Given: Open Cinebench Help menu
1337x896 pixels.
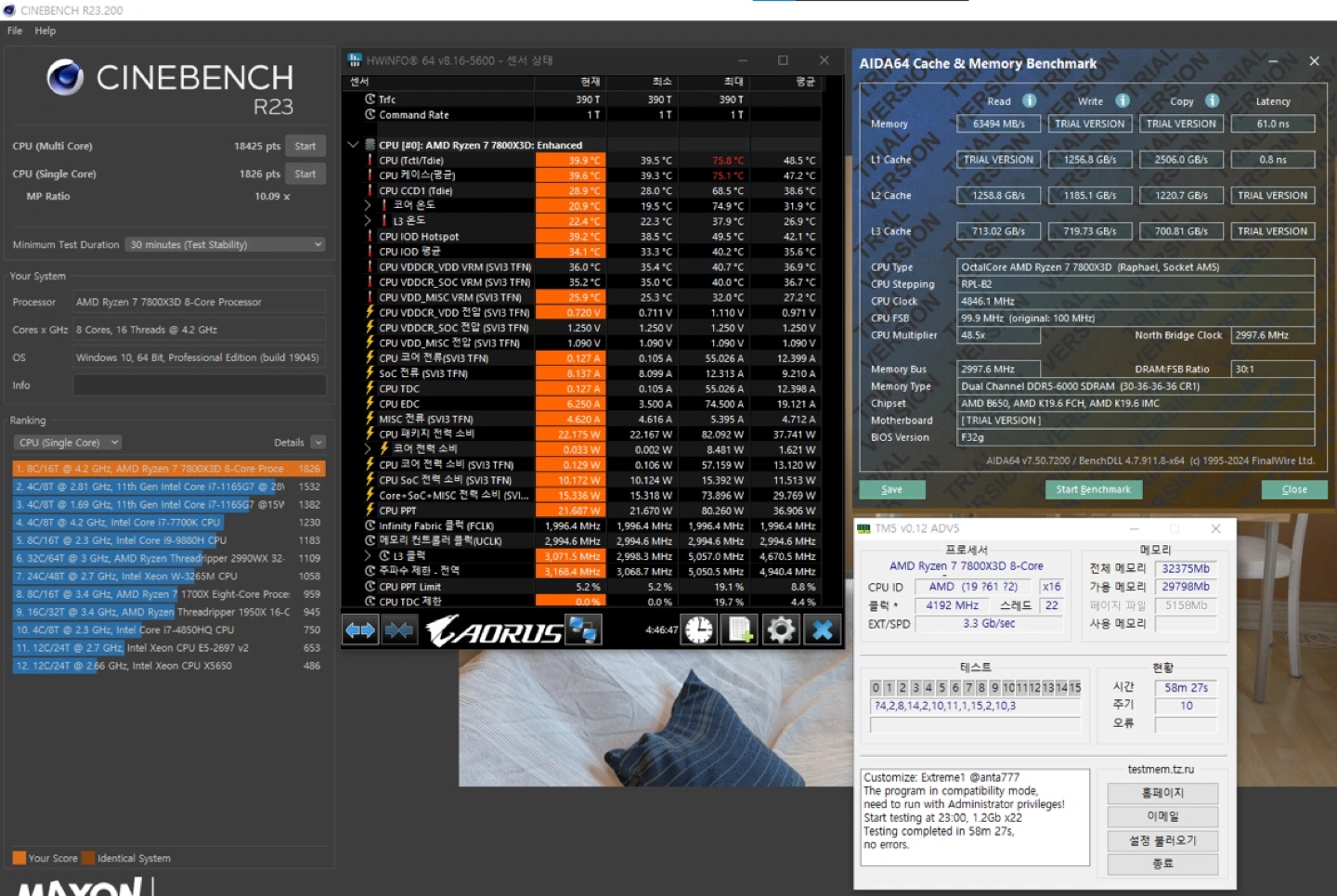Looking at the screenshot, I should tap(45, 31).
